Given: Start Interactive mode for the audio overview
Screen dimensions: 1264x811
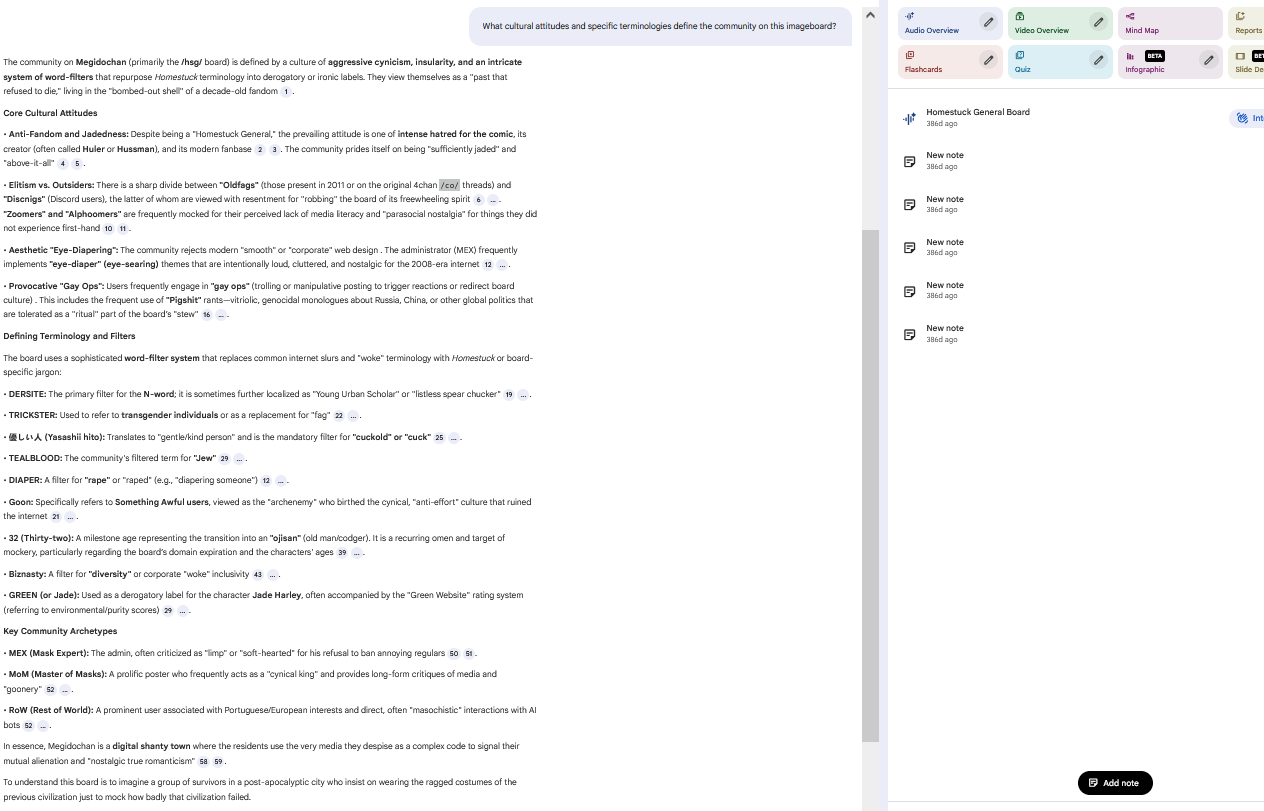Looking at the screenshot, I should (x=1248, y=118).
